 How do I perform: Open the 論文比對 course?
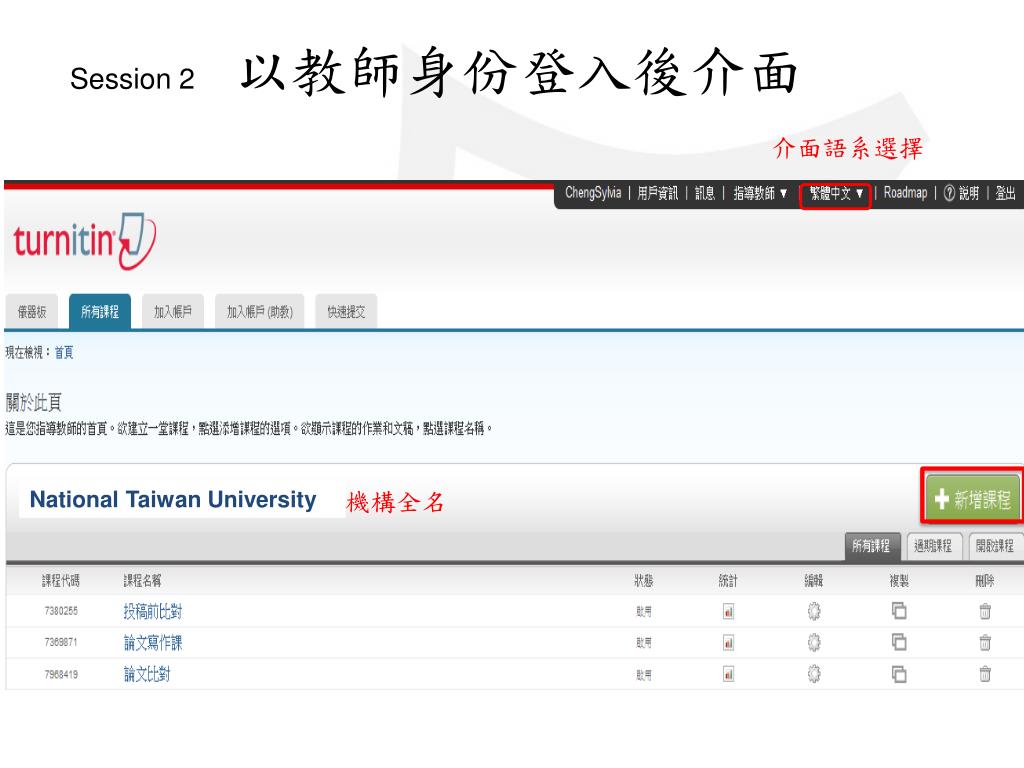coord(147,674)
